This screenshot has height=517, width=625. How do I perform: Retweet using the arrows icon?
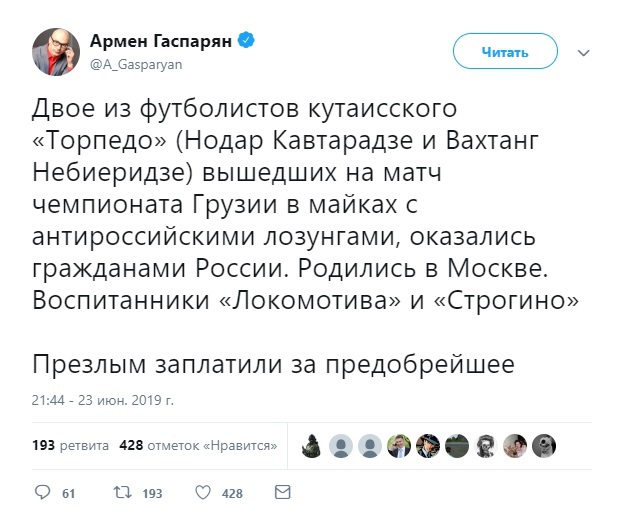(x=119, y=493)
